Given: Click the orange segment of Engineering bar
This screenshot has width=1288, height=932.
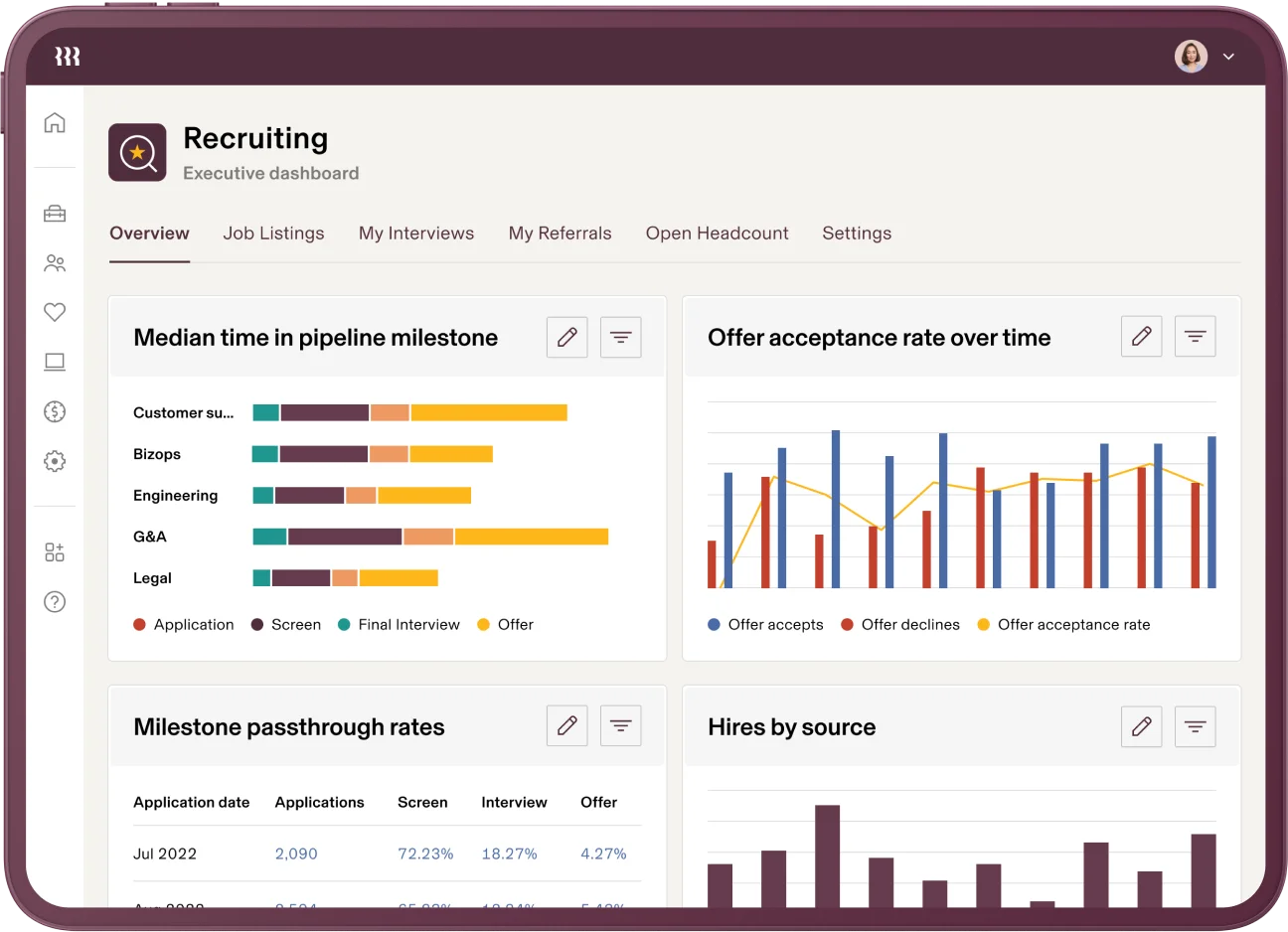Looking at the screenshot, I should click(x=361, y=495).
